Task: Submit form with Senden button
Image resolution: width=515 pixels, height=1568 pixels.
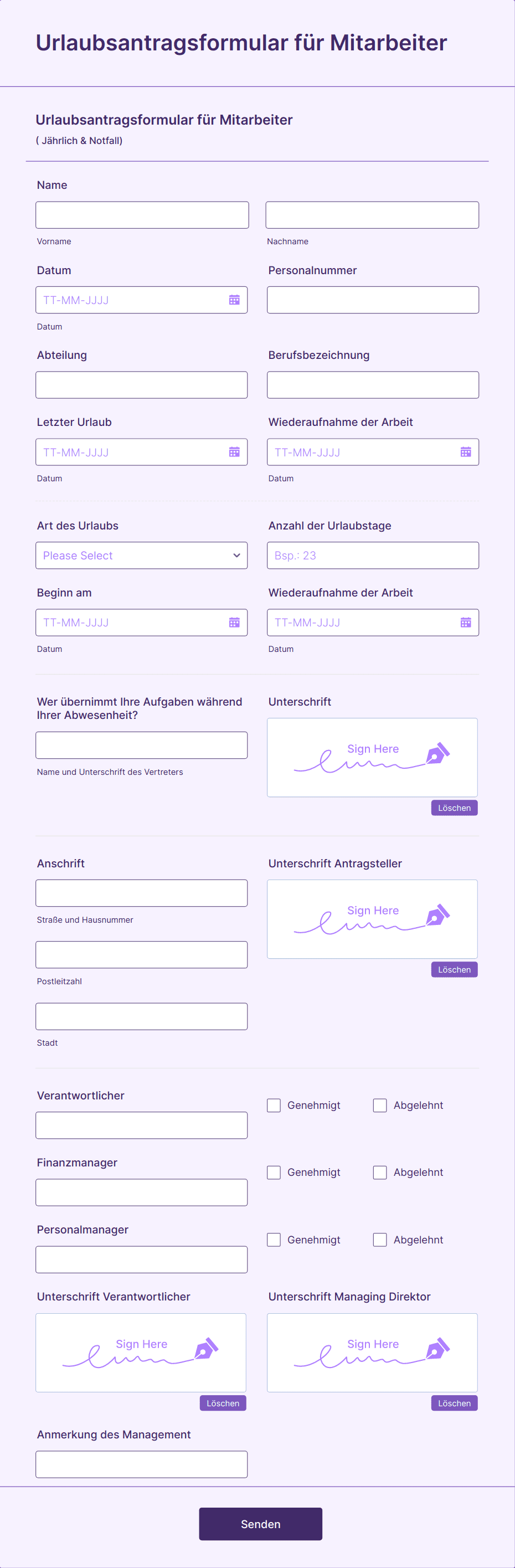Action: coord(260,1524)
